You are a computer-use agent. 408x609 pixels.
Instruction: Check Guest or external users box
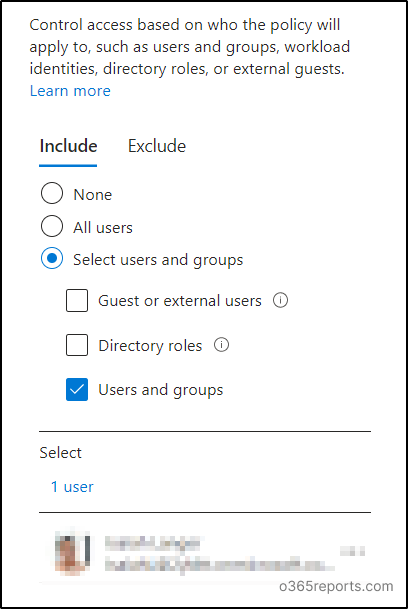click(77, 300)
